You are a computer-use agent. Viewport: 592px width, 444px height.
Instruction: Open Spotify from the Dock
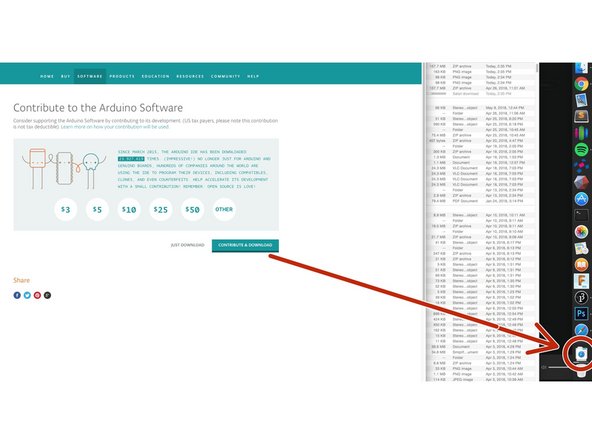(x=581, y=150)
